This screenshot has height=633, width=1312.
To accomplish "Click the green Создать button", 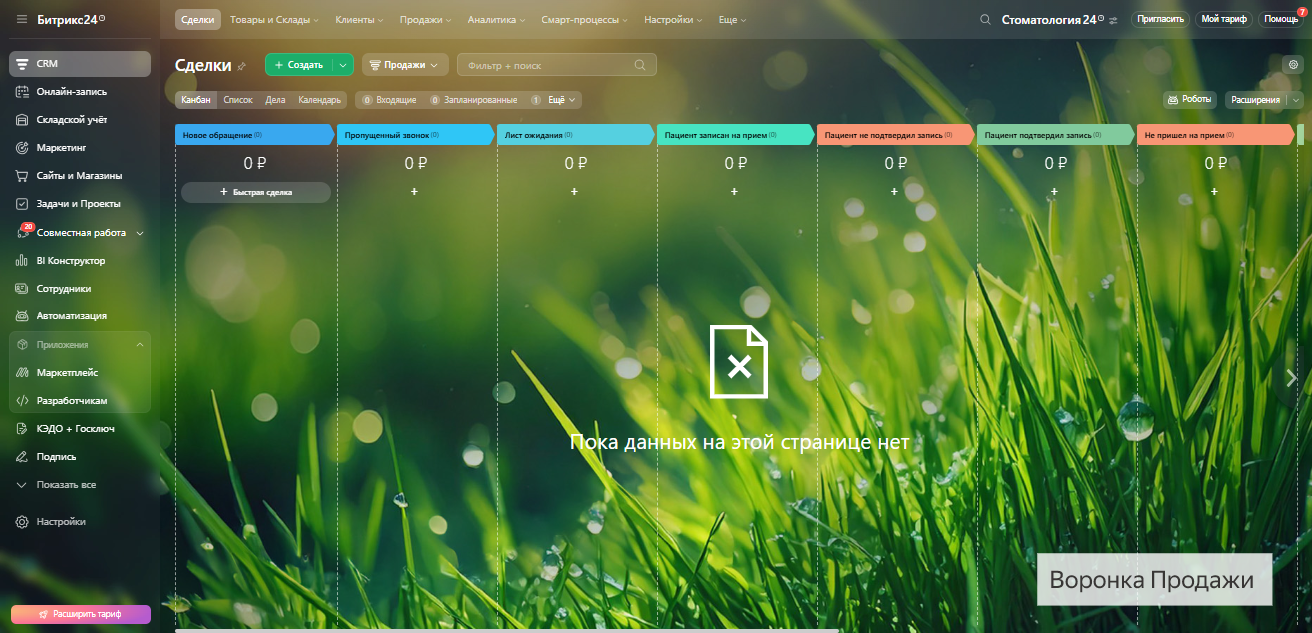I will tap(299, 65).
